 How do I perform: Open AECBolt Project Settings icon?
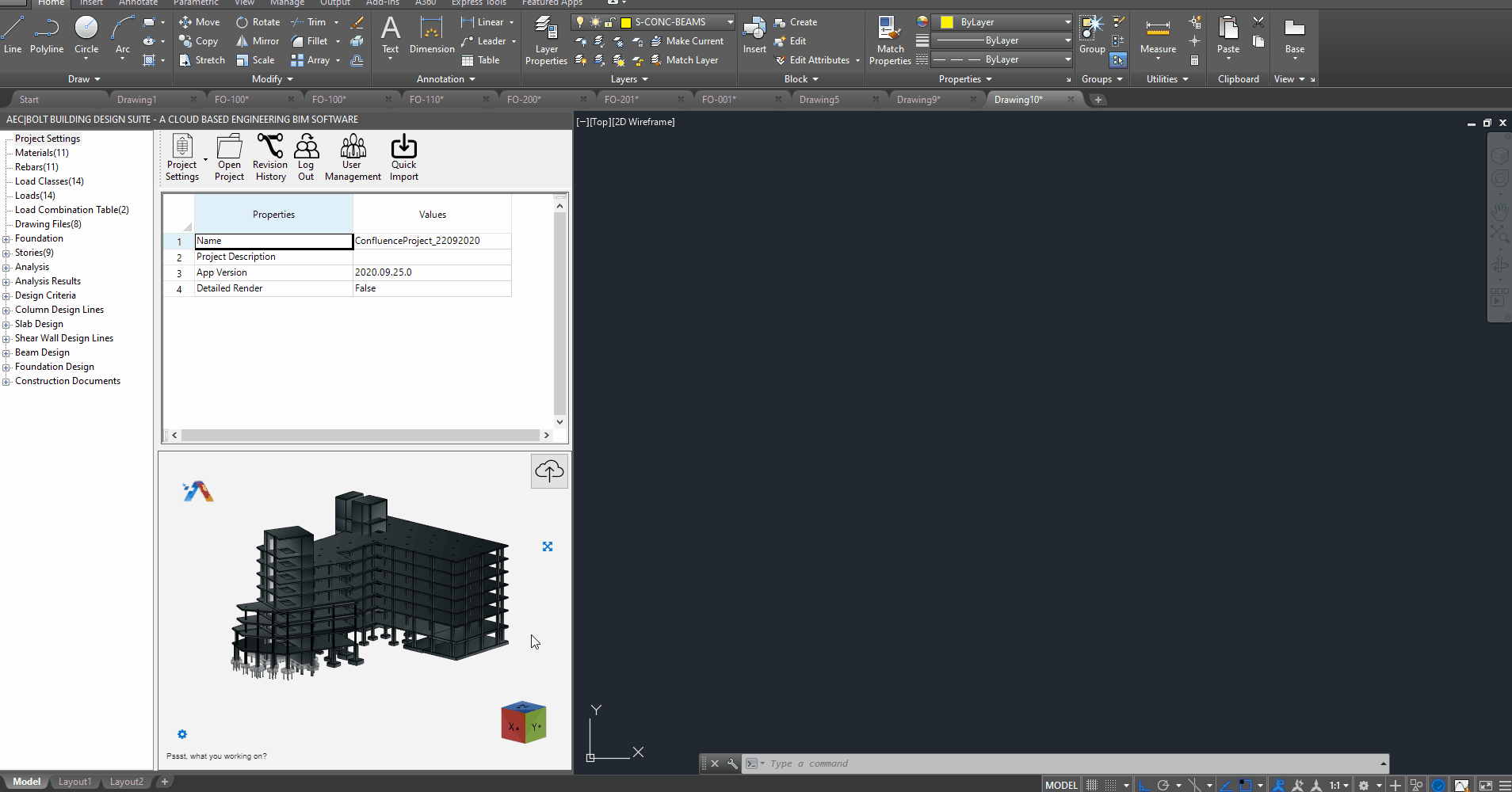click(182, 157)
